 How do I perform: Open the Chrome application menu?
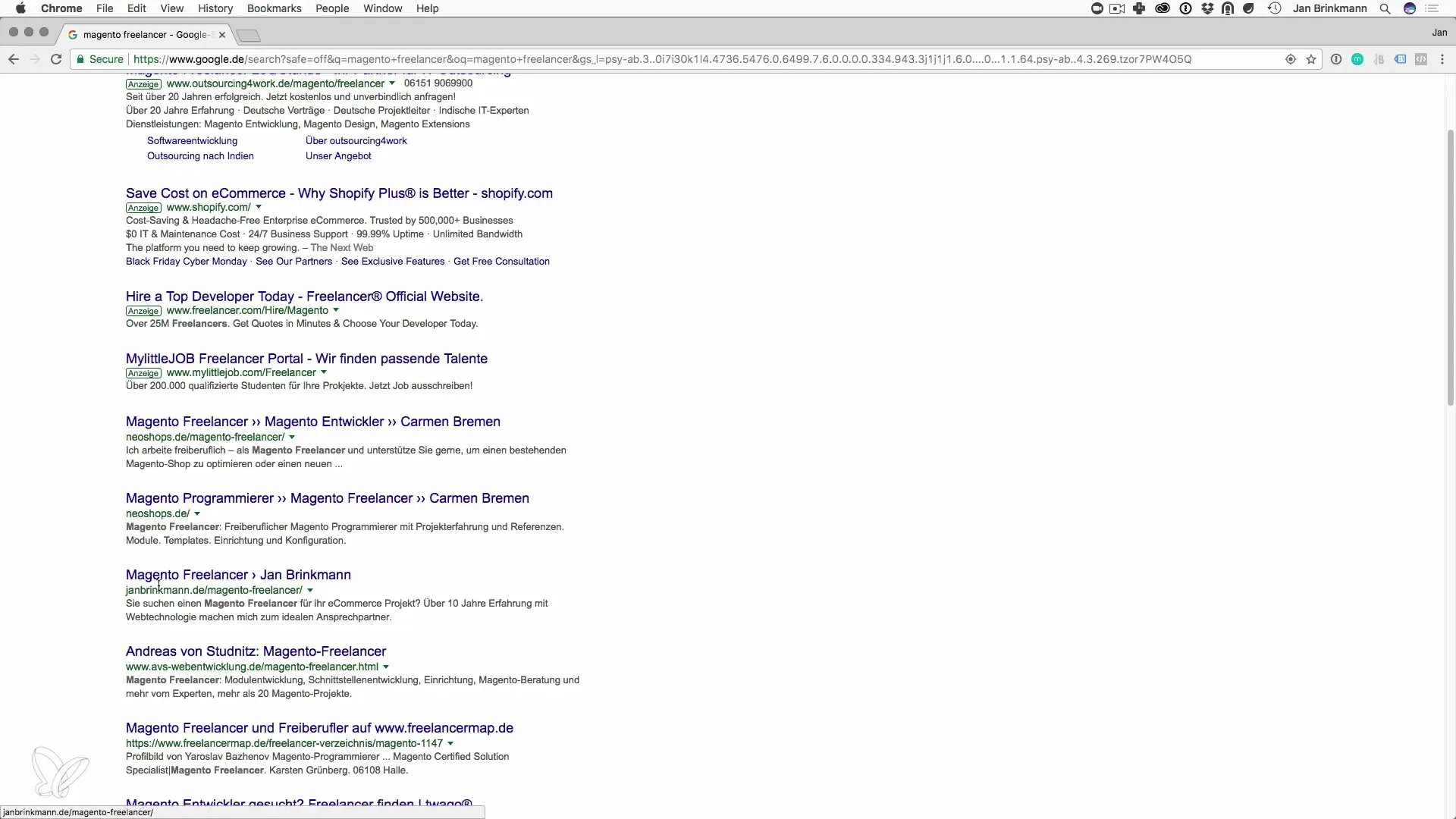tap(61, 8)
